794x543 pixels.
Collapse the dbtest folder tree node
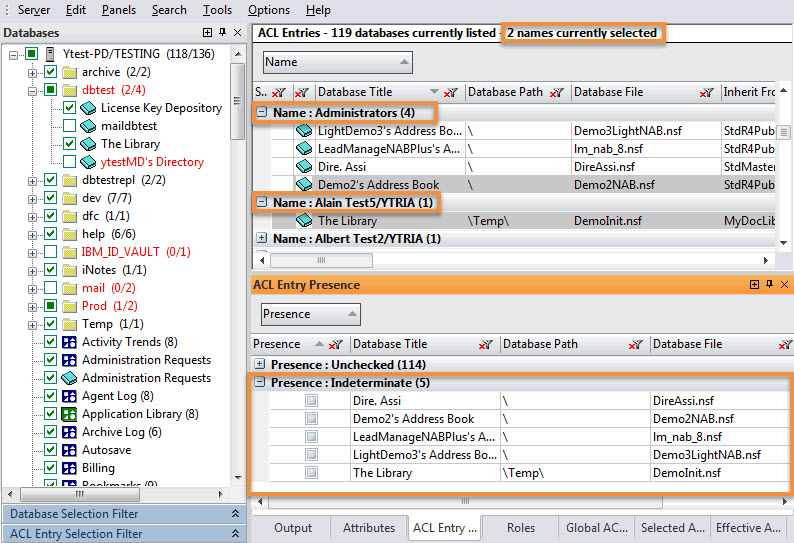[33, 90]
